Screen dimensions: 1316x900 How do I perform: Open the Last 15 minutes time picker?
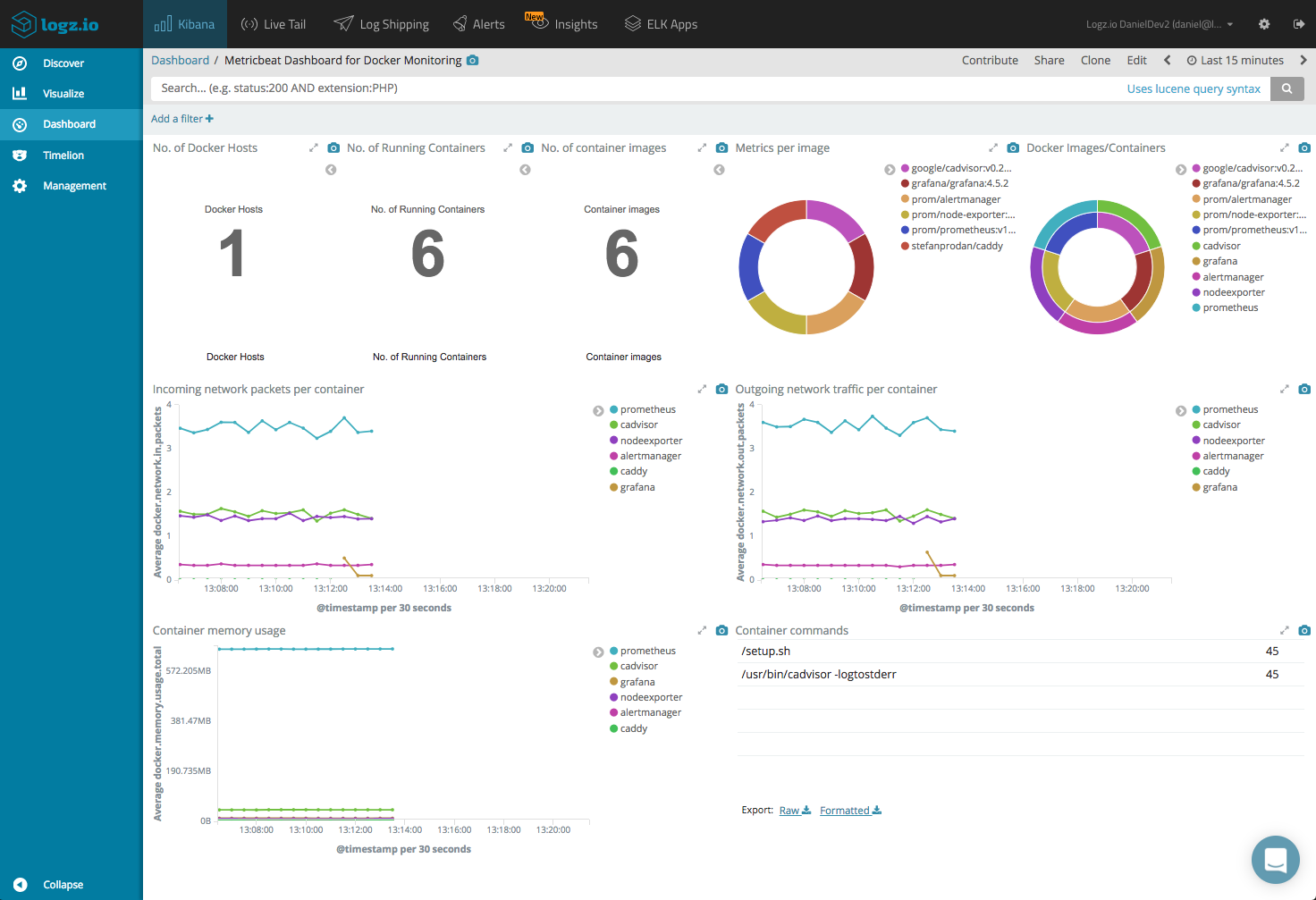[1235, 61]
